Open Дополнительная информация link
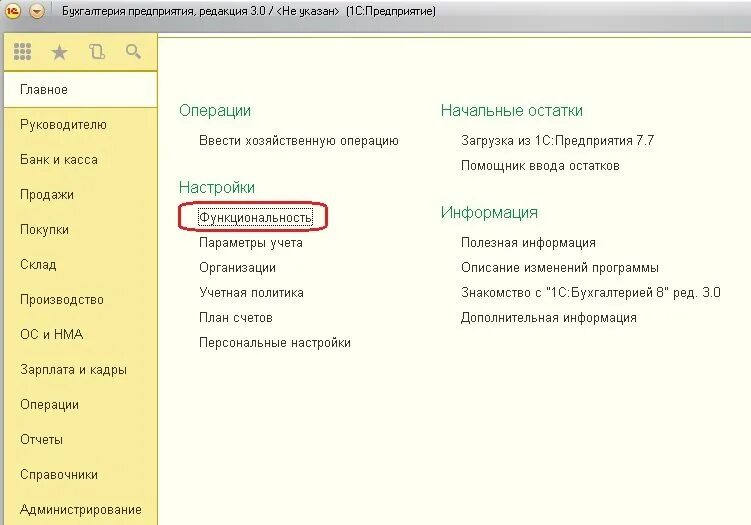 click(x=549, y=318)
